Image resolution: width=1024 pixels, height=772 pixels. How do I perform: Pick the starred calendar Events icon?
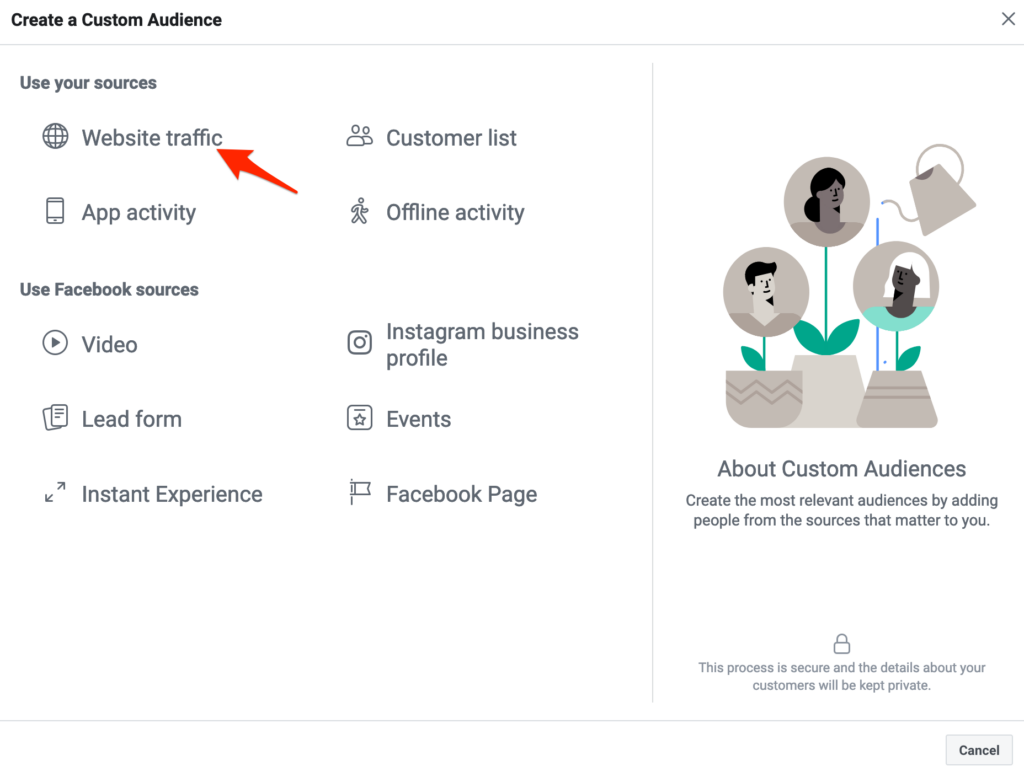coord(359,418)
